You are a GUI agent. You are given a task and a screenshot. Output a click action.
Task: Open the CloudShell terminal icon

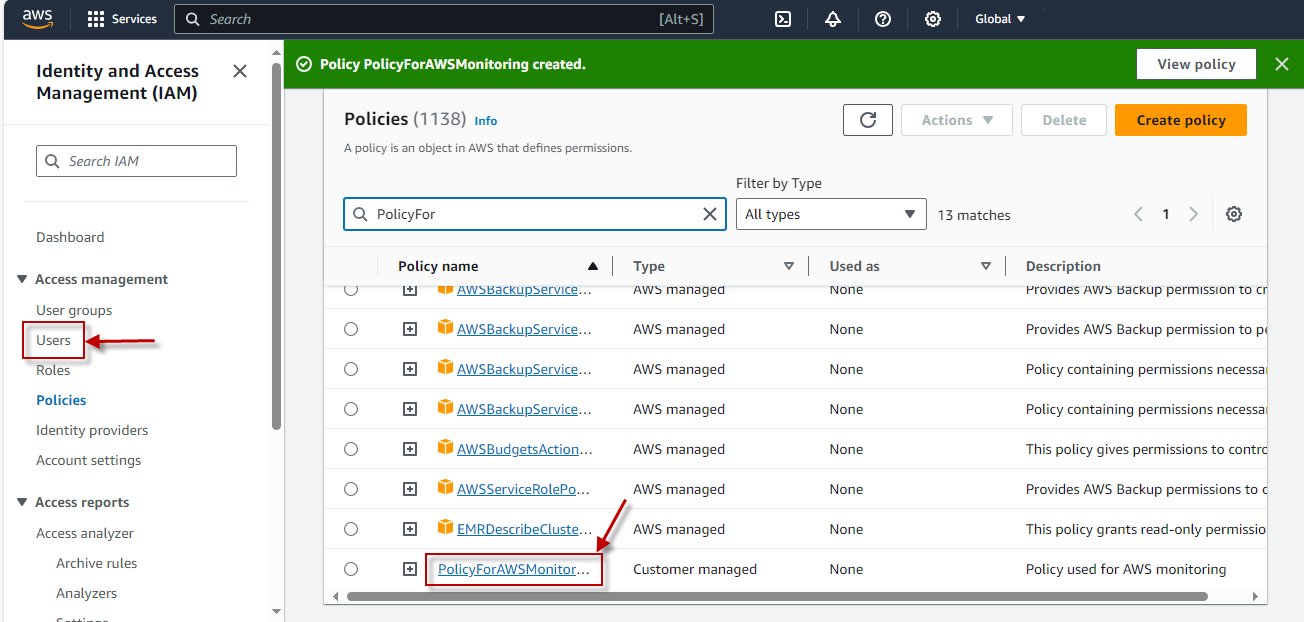pos(784,19)
